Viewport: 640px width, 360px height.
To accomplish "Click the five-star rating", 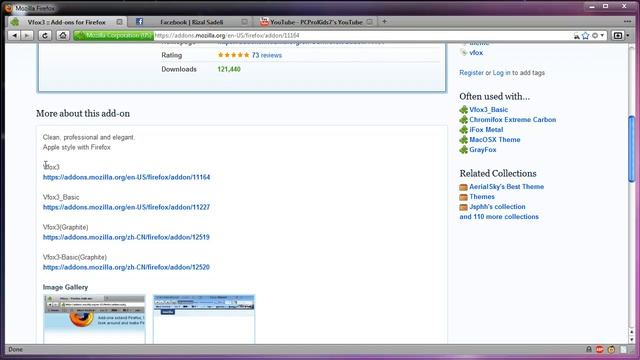I will click(x=233, y=55).
